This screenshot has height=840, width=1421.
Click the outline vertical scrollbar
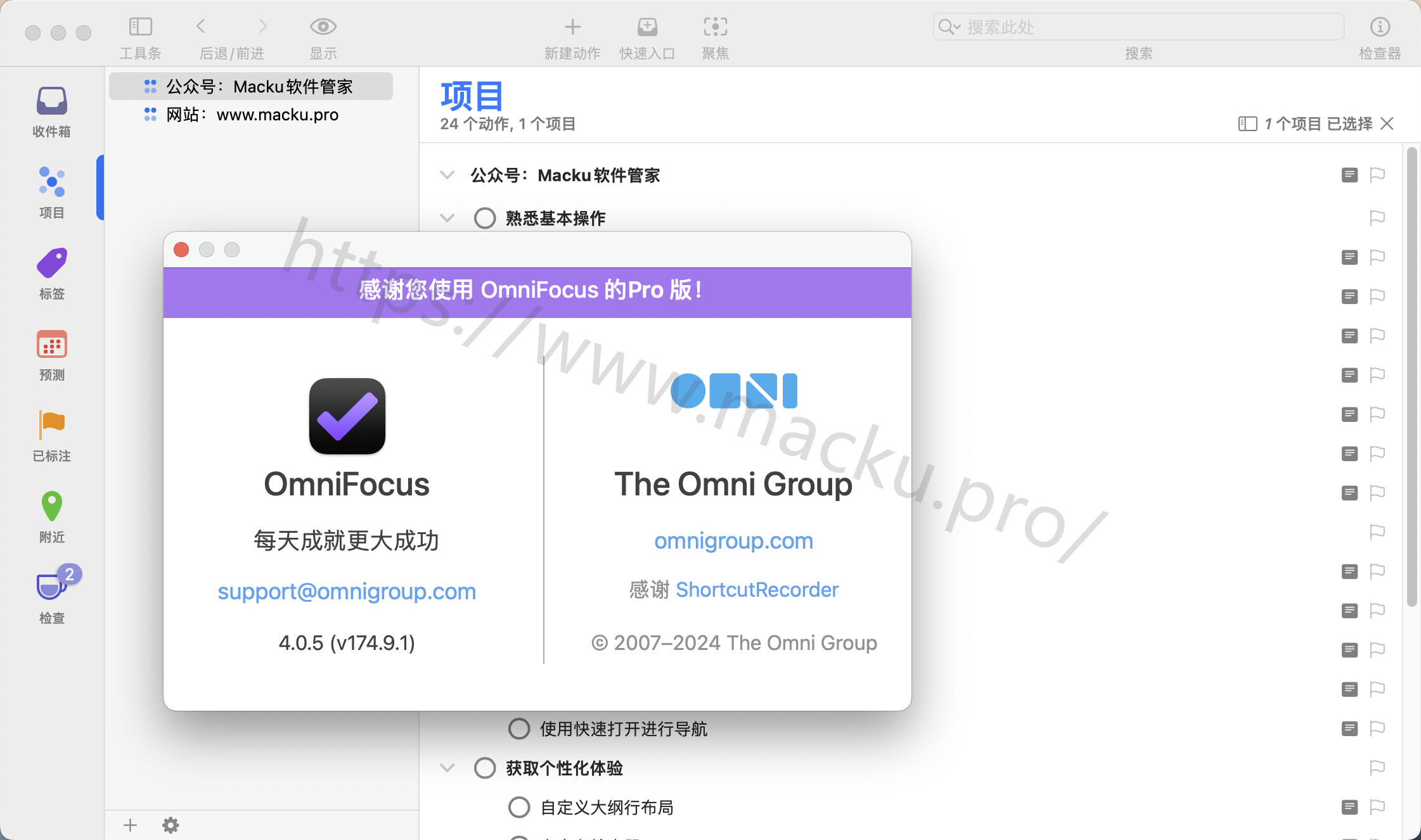pyautogui.click(x=1411, y=378)
